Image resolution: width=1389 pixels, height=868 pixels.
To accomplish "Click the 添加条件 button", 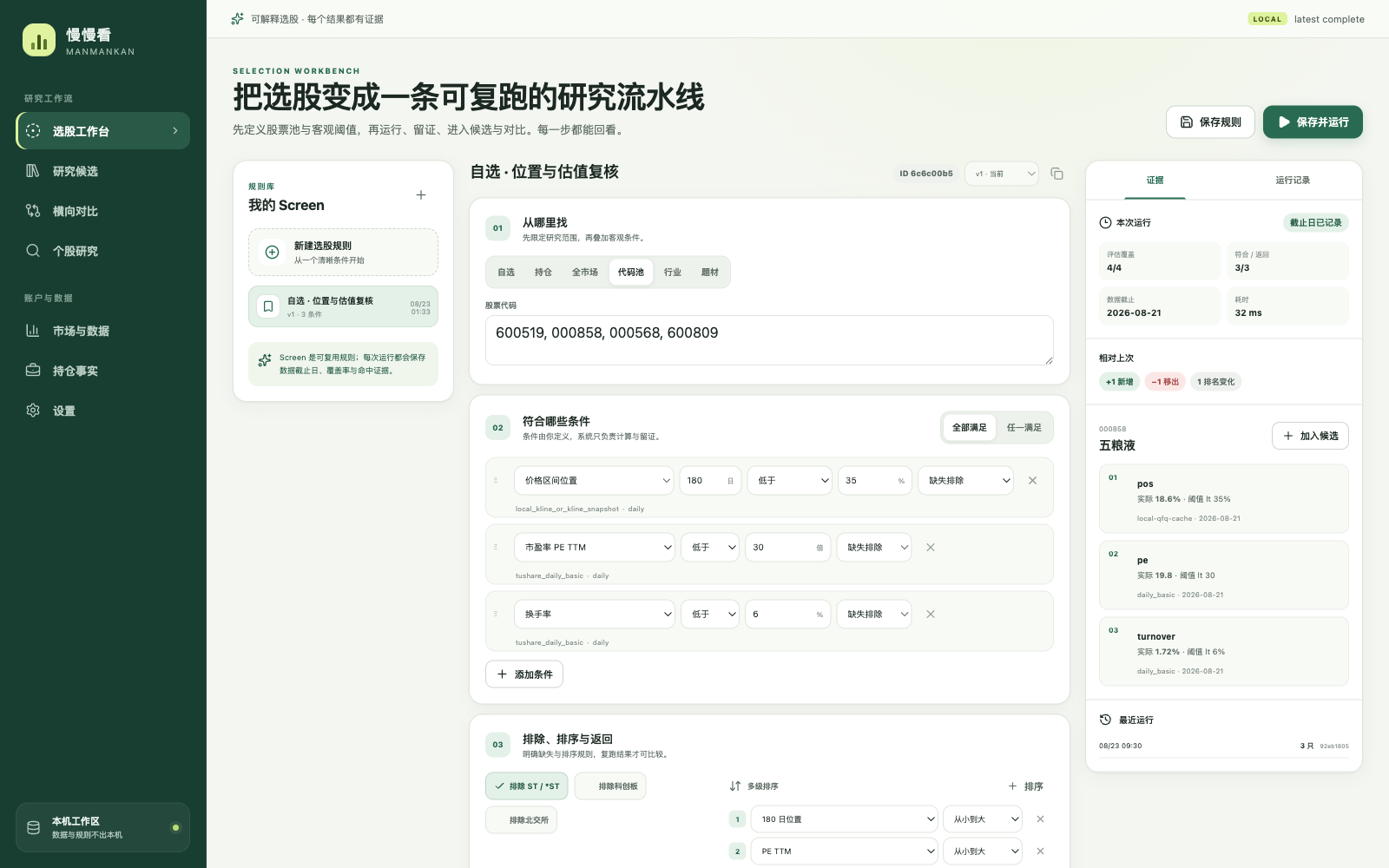I will point(524,674).
